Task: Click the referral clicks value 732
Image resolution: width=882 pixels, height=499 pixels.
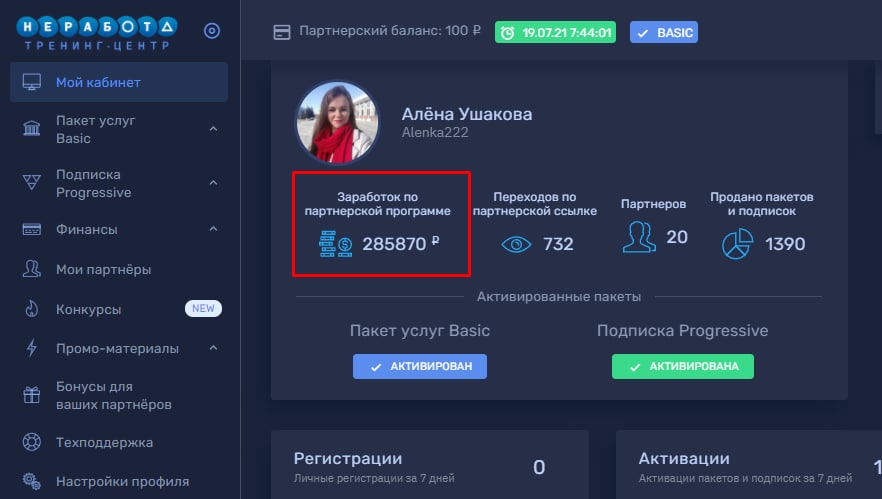Action: tap(559, 244)
